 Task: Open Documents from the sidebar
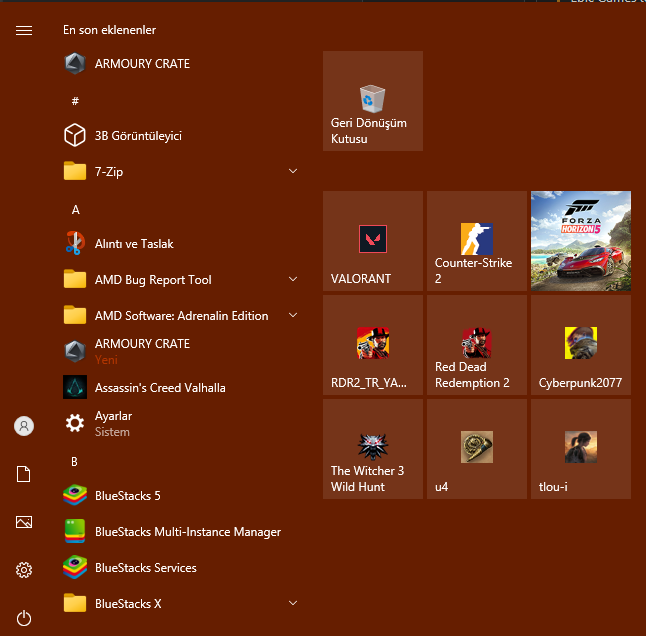point(23,474)
